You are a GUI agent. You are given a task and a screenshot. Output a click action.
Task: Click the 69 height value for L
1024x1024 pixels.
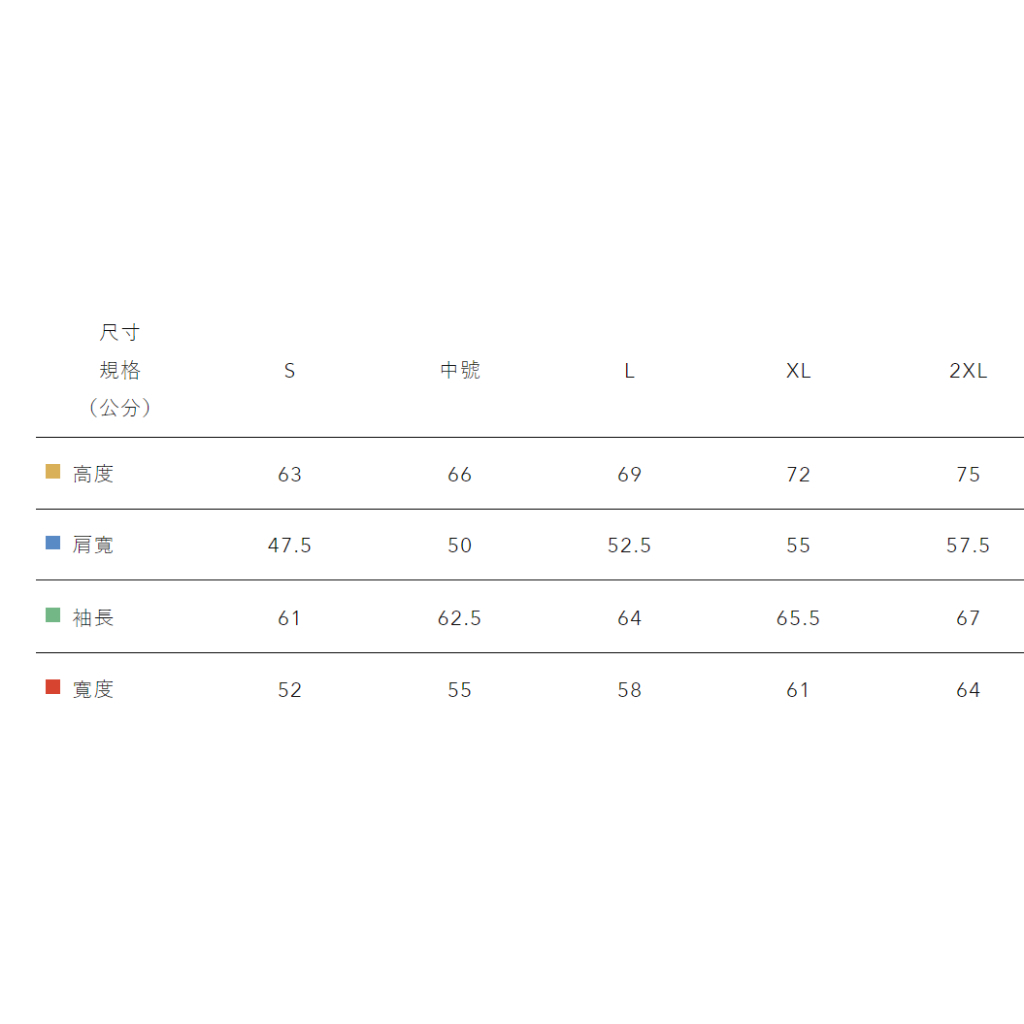[x=629, y=474]
